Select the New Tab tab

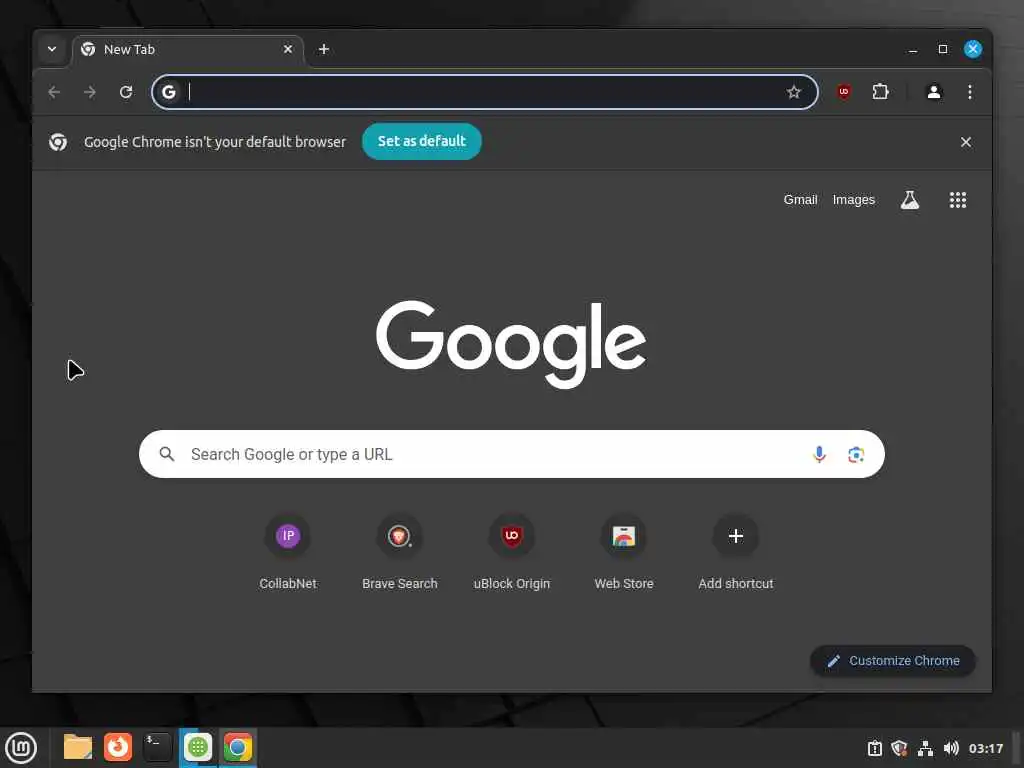coord(187,50)
